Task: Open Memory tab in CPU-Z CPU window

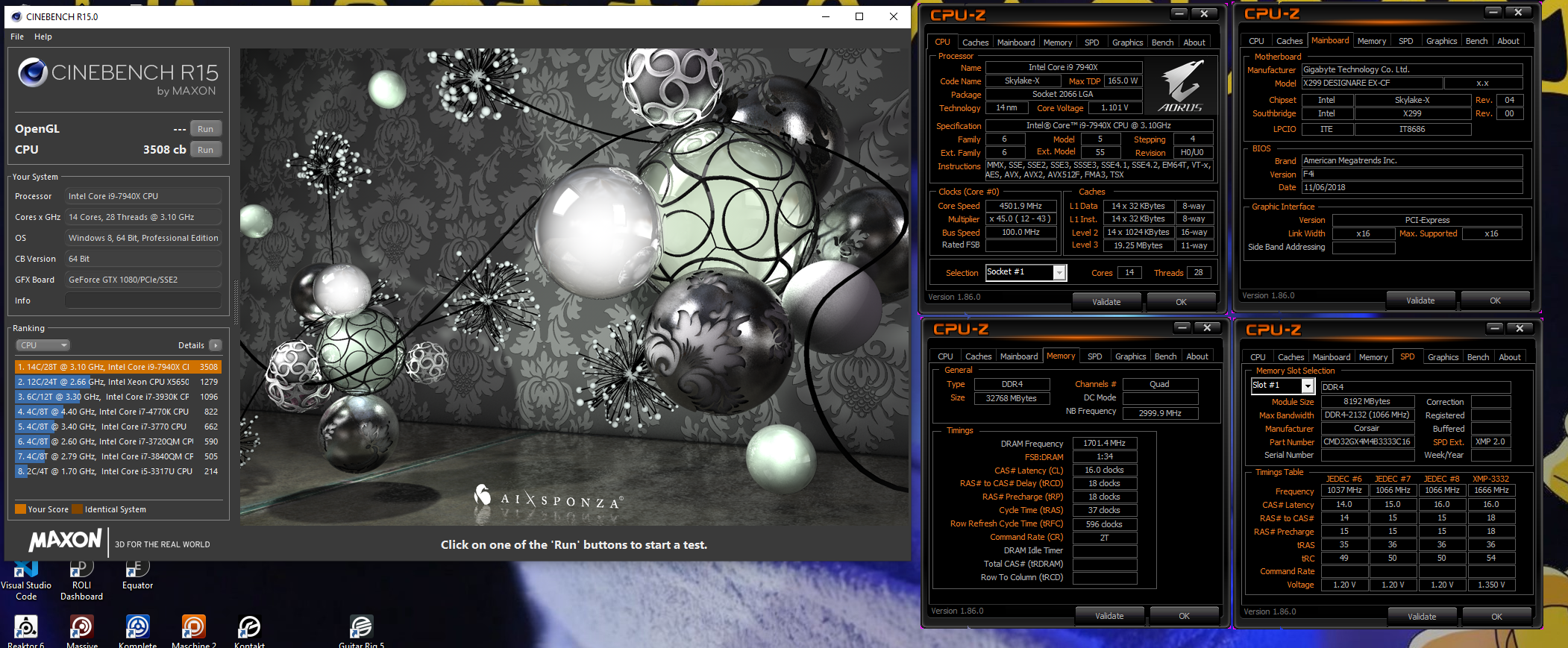Action: (1057, 43)
